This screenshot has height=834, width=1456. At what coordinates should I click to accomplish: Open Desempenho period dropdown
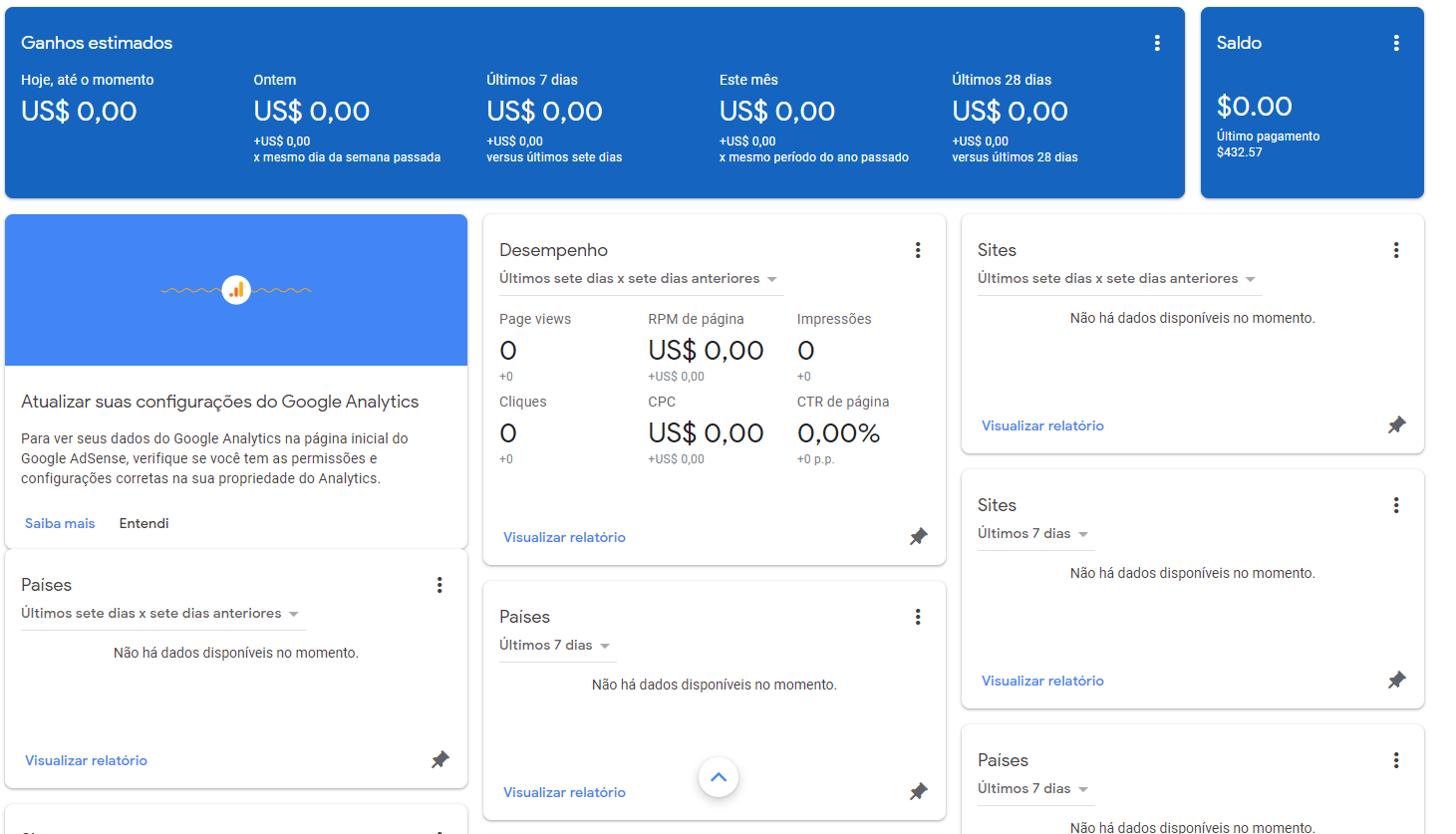pyautogui.click(x=641, y=279)
